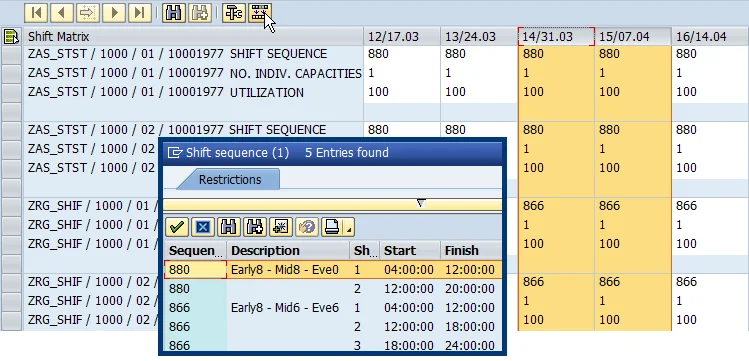The width and height of the screenshot is (749, 361).
Task: Select row button for ZAS_STST 02 SHIFT SEQUENCE
Action: pyautogui.click(x=11, y=130)
